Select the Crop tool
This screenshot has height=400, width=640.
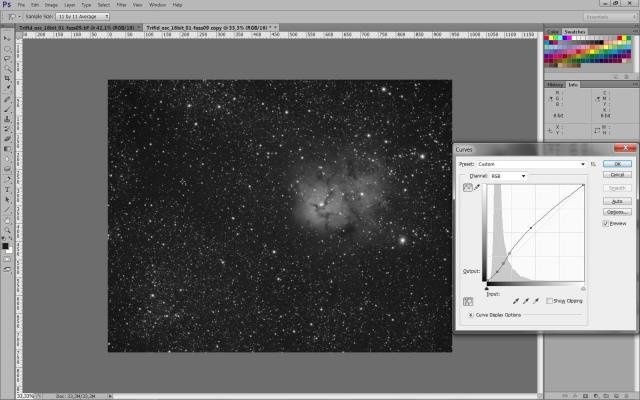pos(7,77)
